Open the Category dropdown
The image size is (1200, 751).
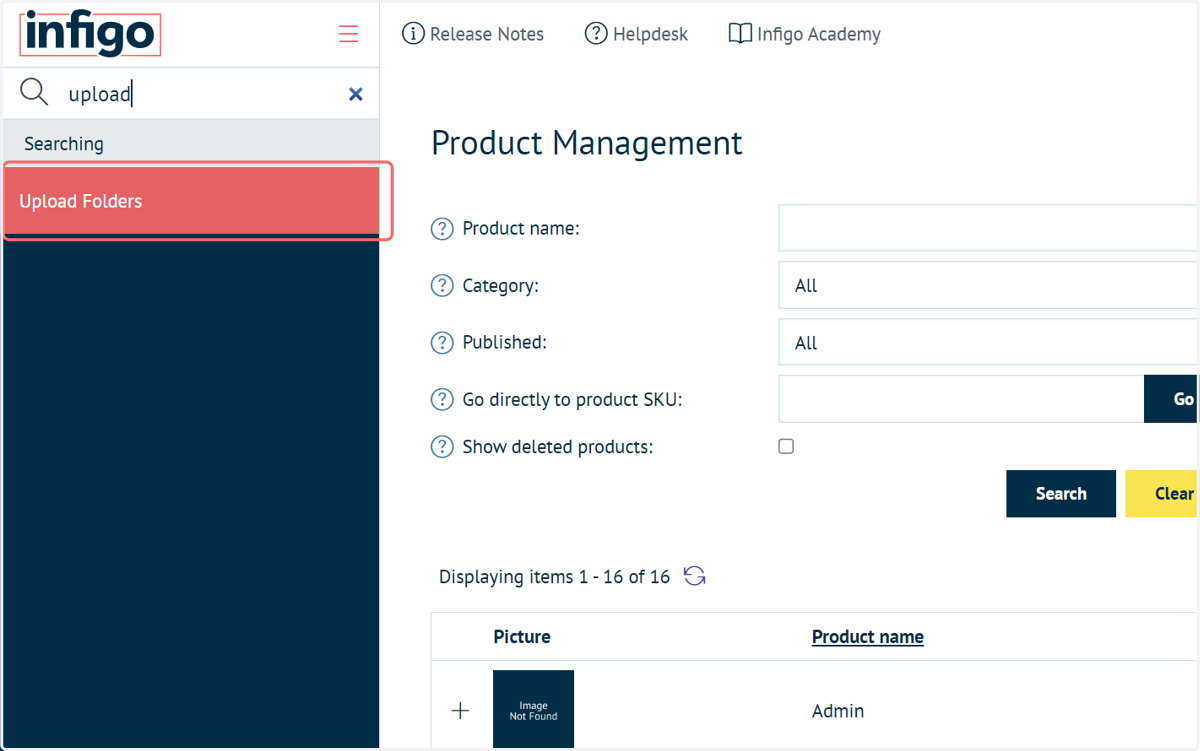click(988, 285)
